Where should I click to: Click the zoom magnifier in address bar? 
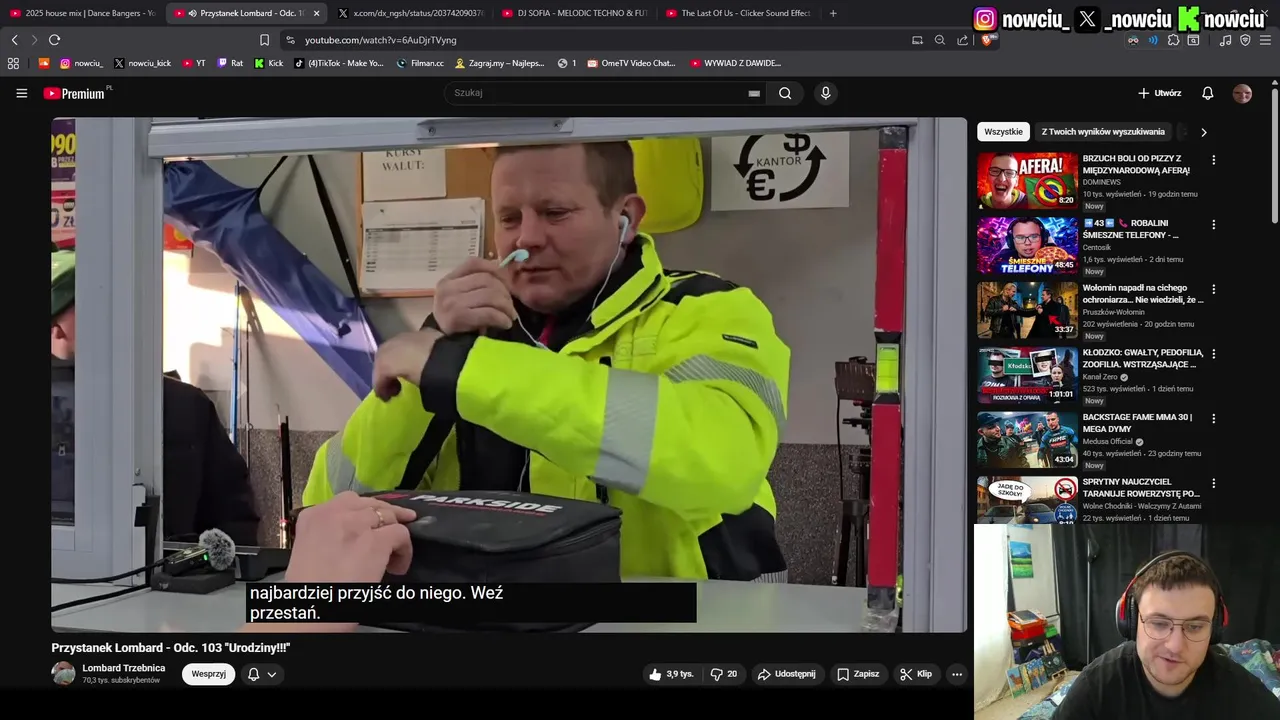[x=939, y=40]
